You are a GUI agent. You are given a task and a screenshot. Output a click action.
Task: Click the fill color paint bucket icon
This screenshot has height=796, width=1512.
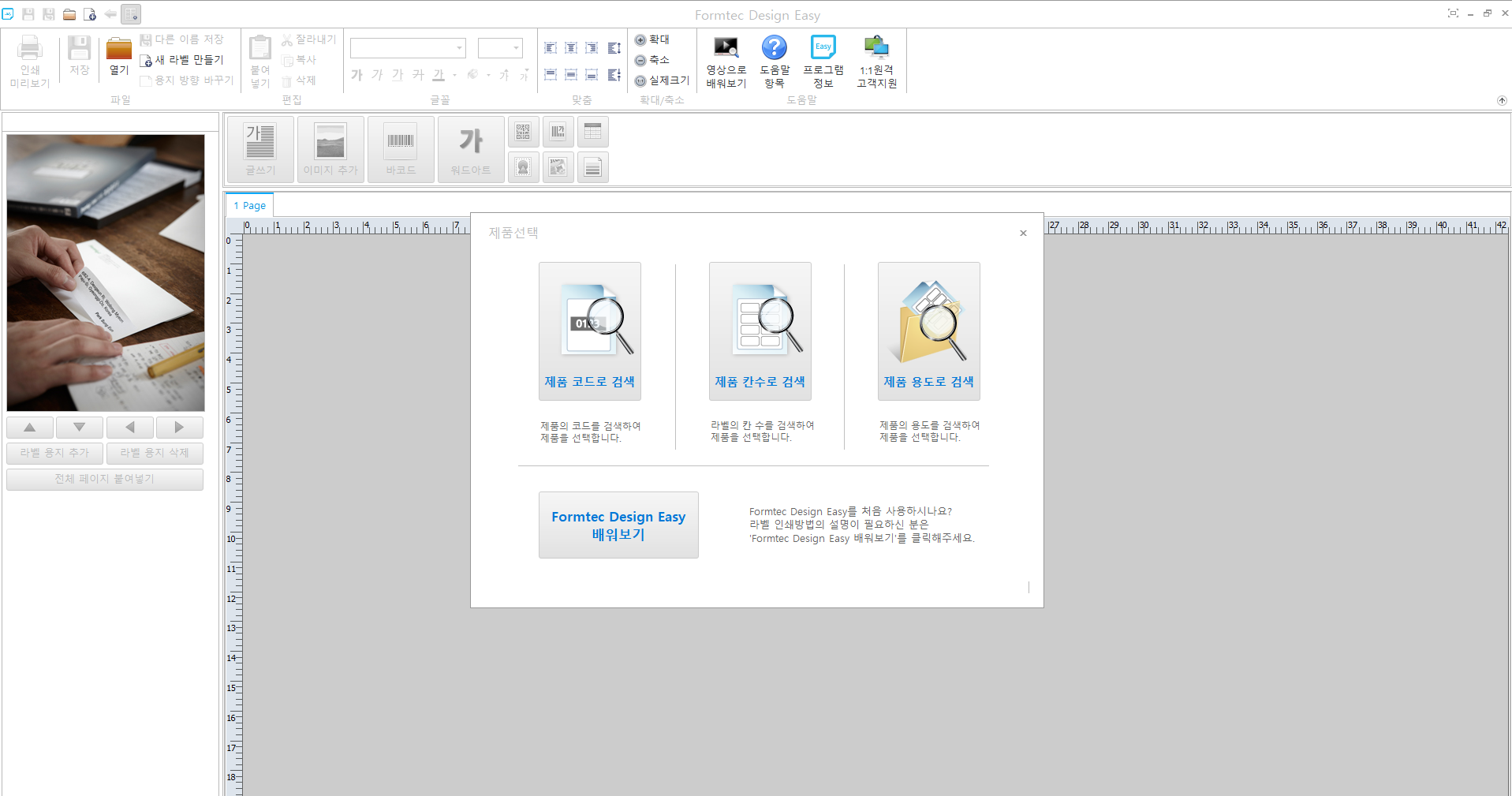coord(472,75)
